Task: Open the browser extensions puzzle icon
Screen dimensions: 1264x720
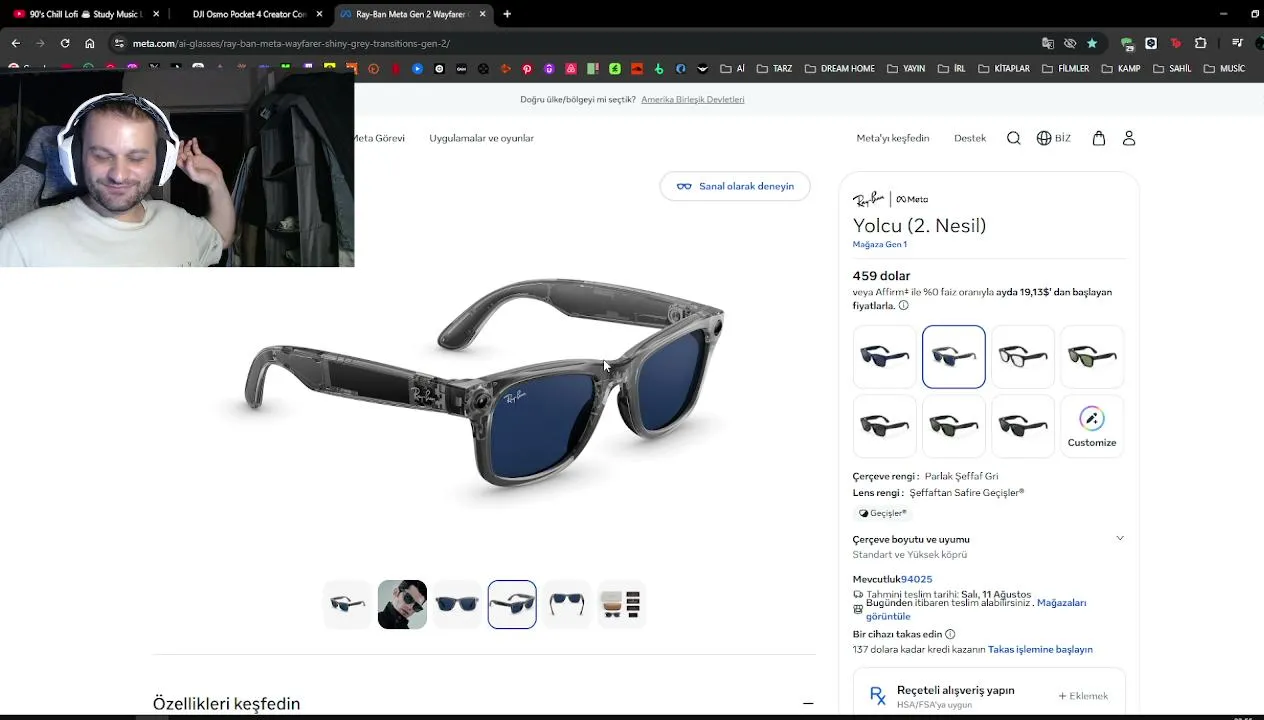Action: (x=1200, y=43)
